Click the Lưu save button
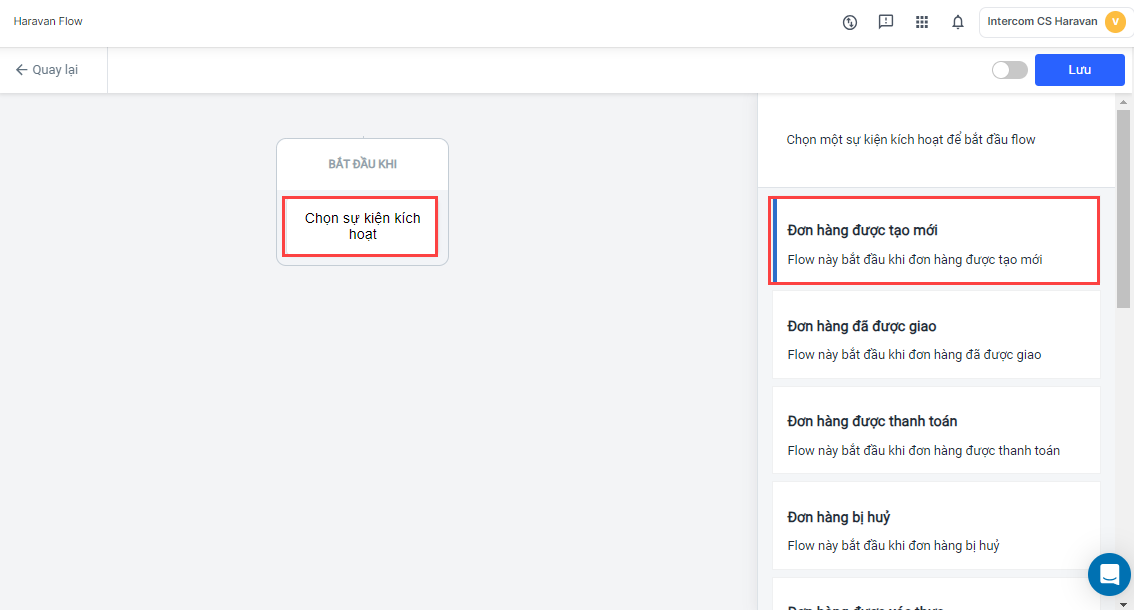The height and width of the screenshot is (610, 1134). tap(1079, 70)
